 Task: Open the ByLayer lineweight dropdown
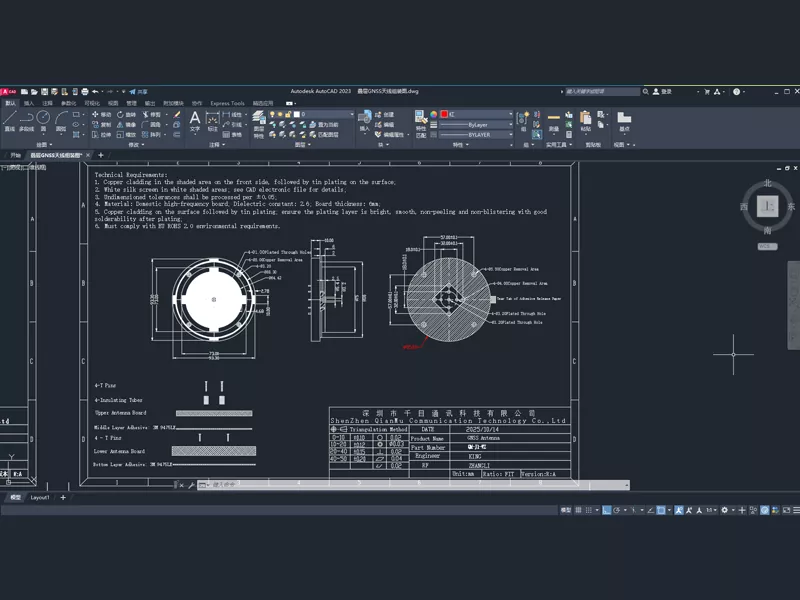(x=477, y=124)
